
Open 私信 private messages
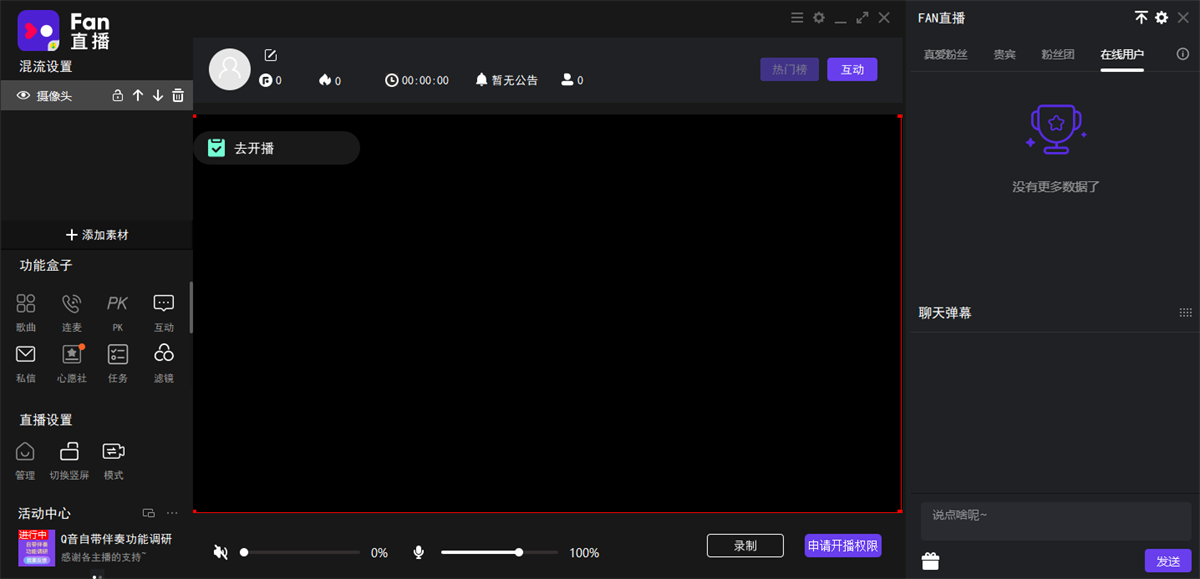click(x=26, y=362)
